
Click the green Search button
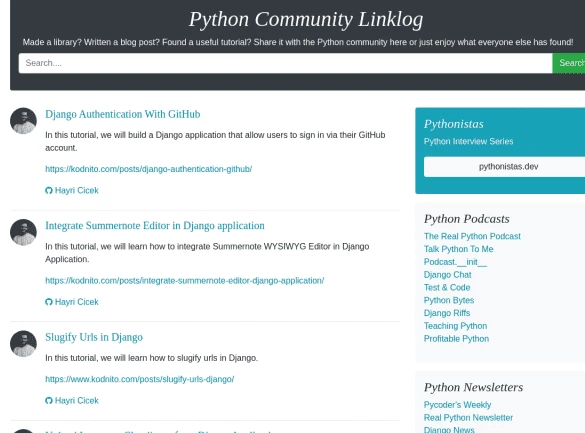(x=569, y=63)
